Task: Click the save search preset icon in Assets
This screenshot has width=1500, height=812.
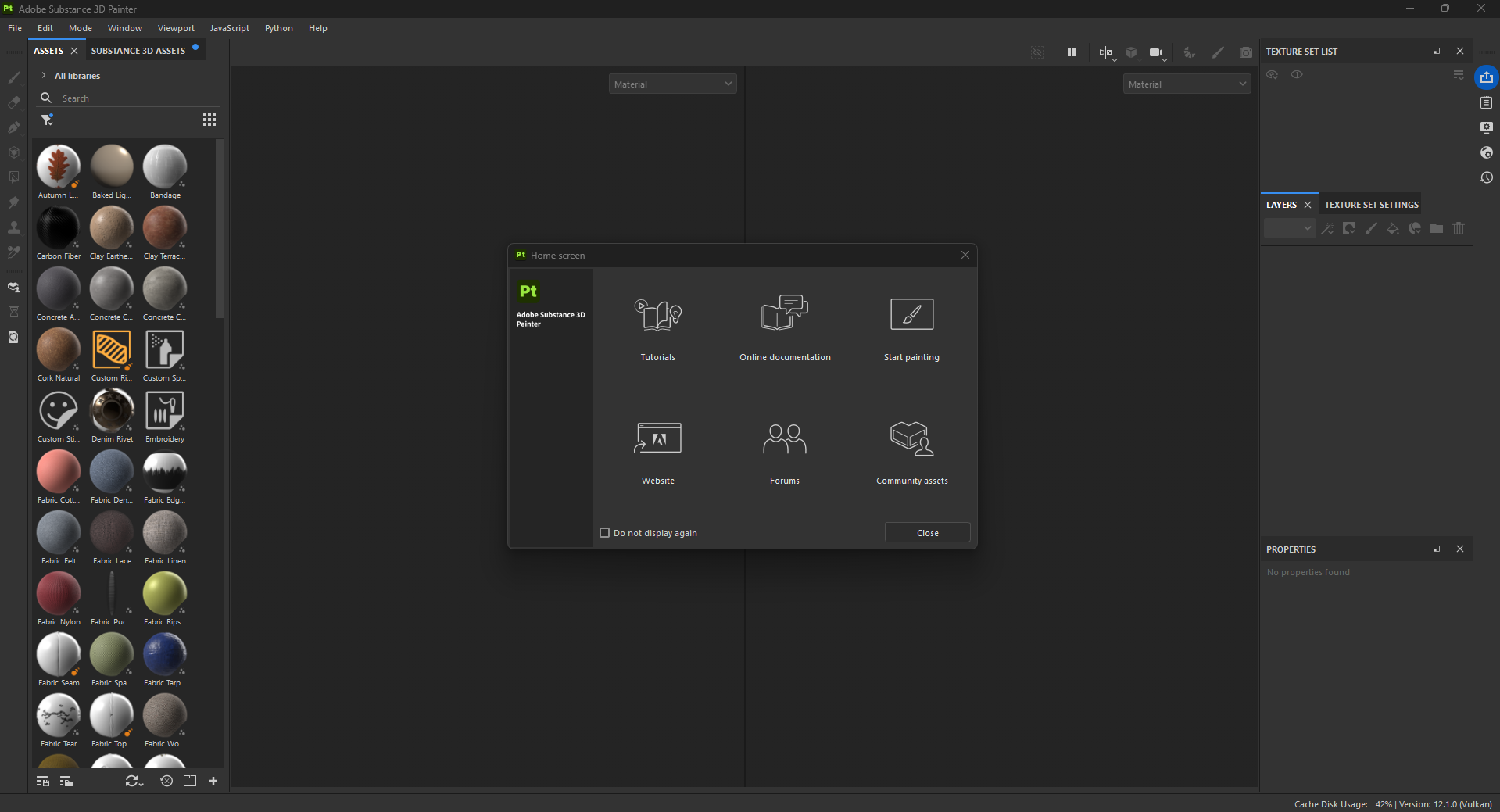Action: 43,782
